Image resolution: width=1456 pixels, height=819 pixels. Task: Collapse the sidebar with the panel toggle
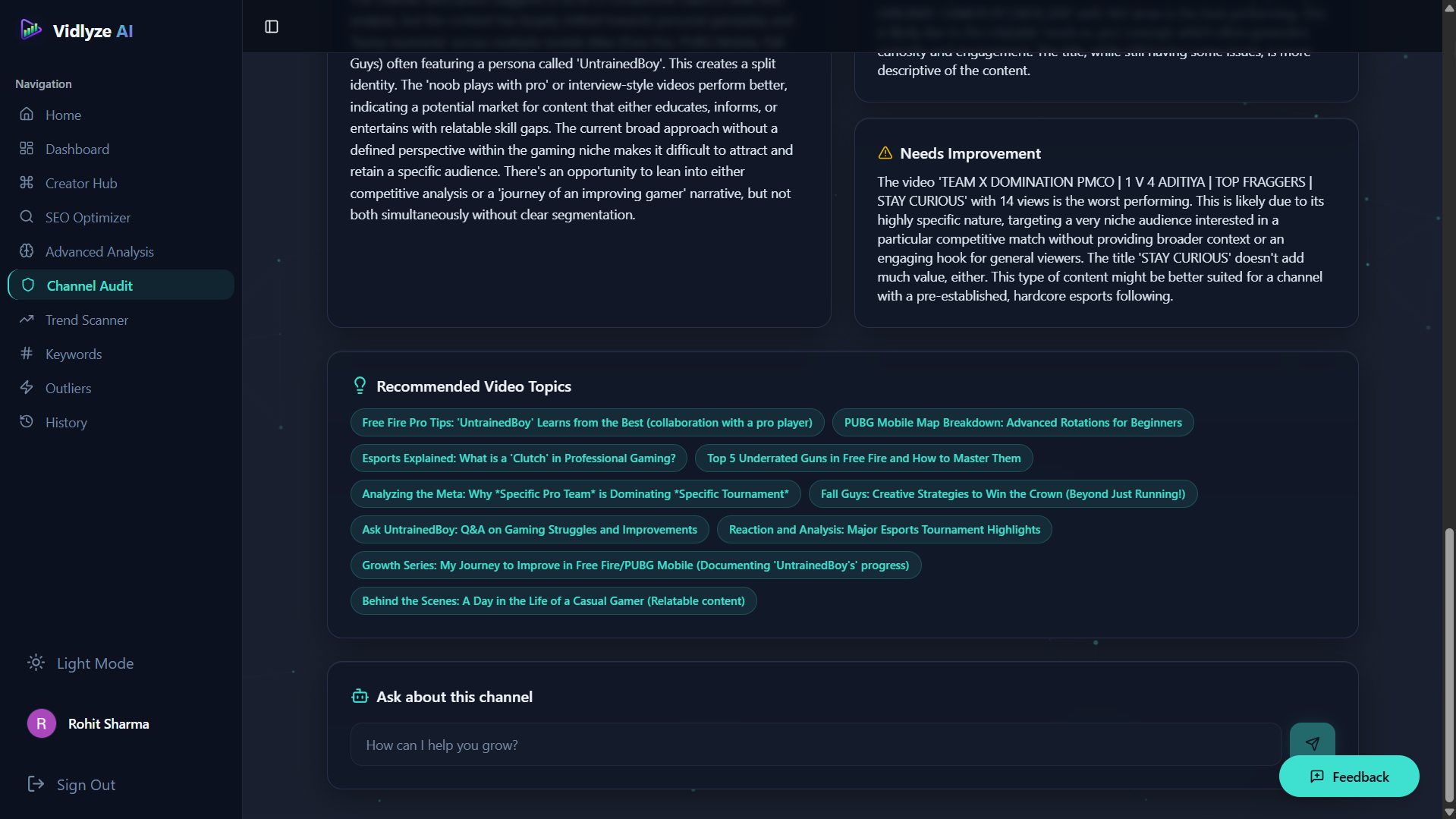click(272, 26)
